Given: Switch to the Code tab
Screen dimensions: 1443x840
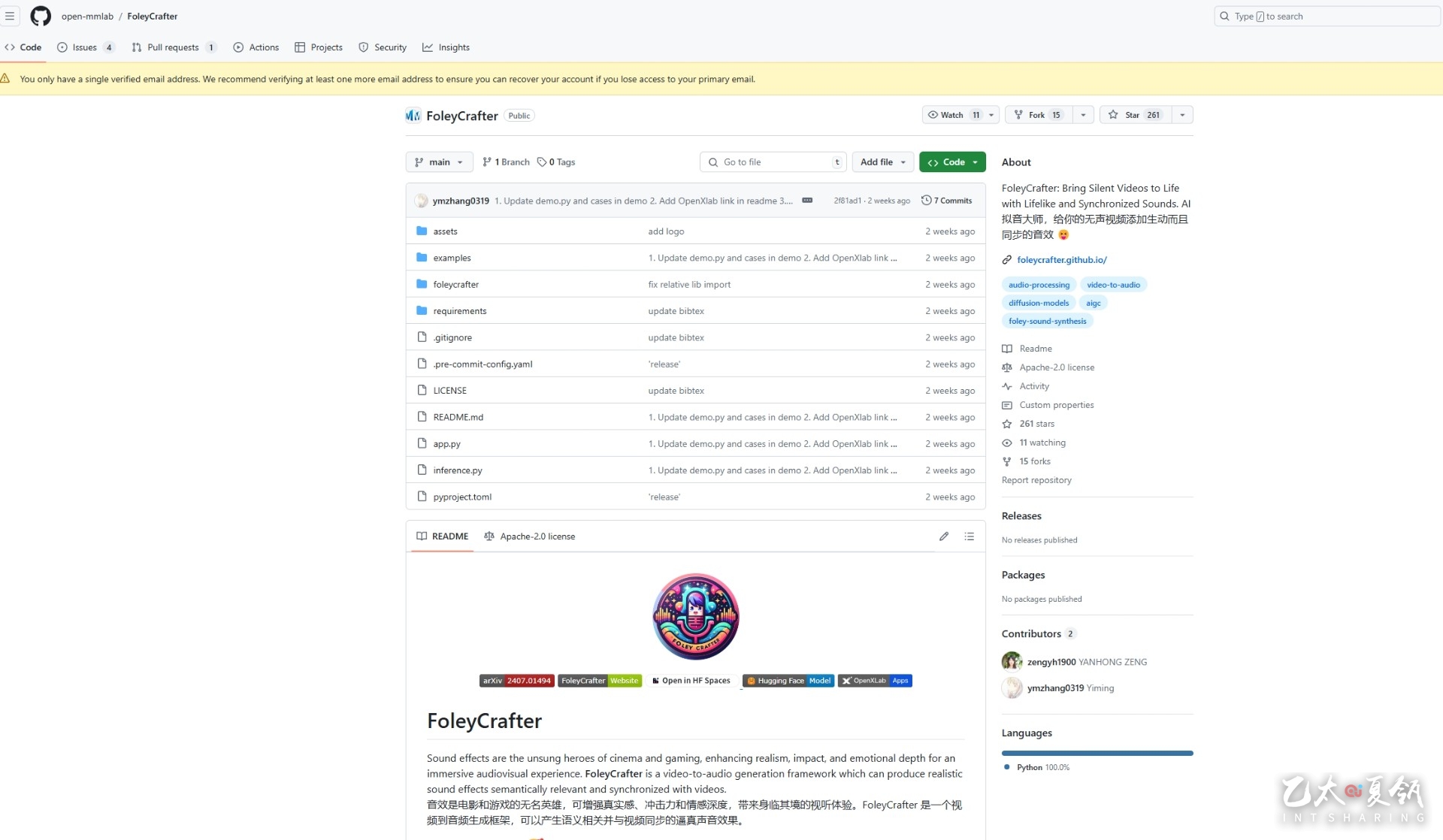Looking at the screenshot, I should [23, 47].
